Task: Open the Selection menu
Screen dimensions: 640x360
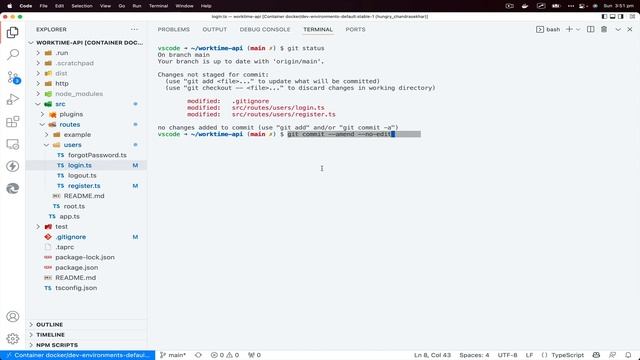Action: (82, 6)
